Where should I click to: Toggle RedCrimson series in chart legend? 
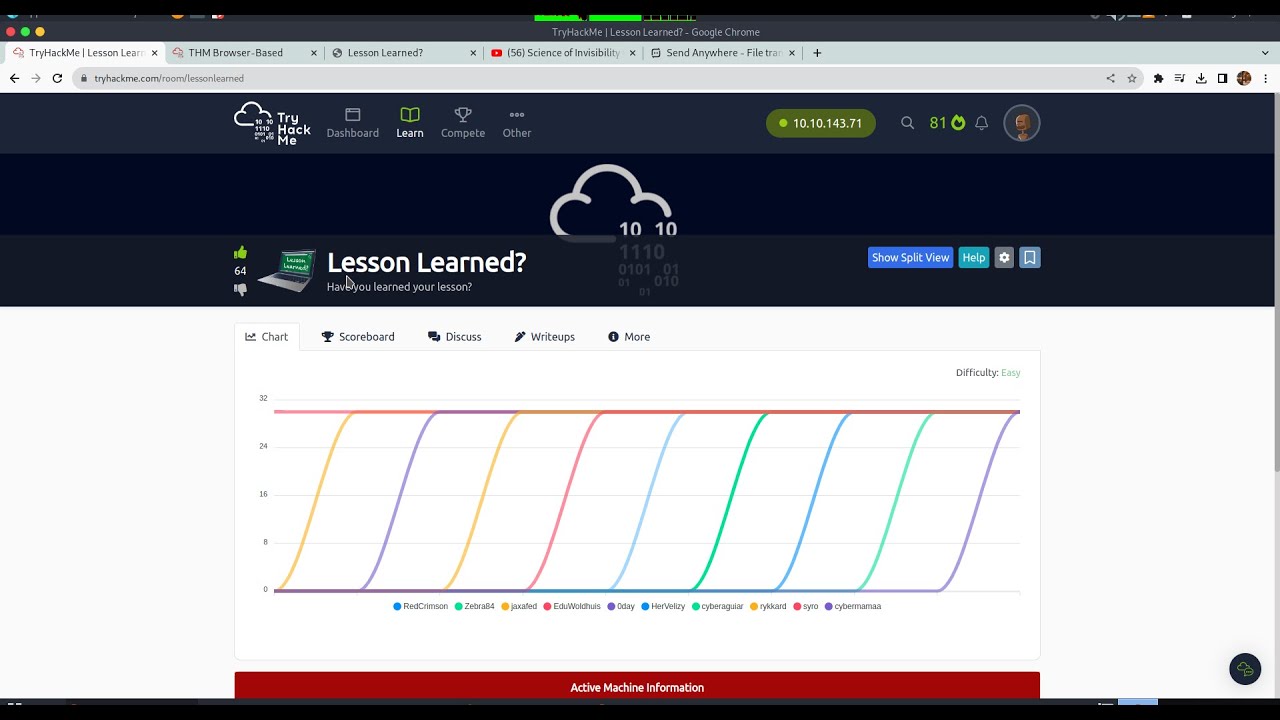(421, 606)
